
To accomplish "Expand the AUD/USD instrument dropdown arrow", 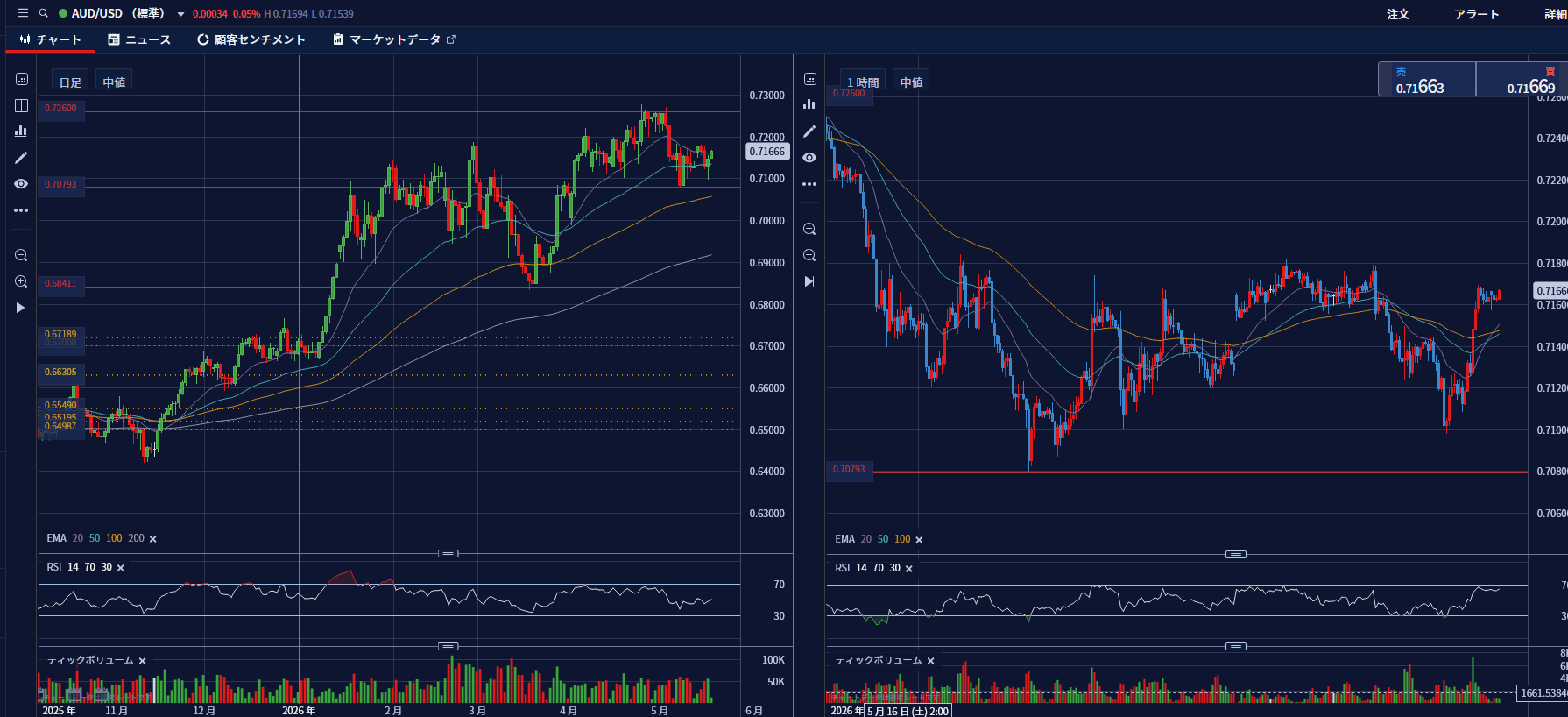I will pyautogui.click(x=180, y=14).
